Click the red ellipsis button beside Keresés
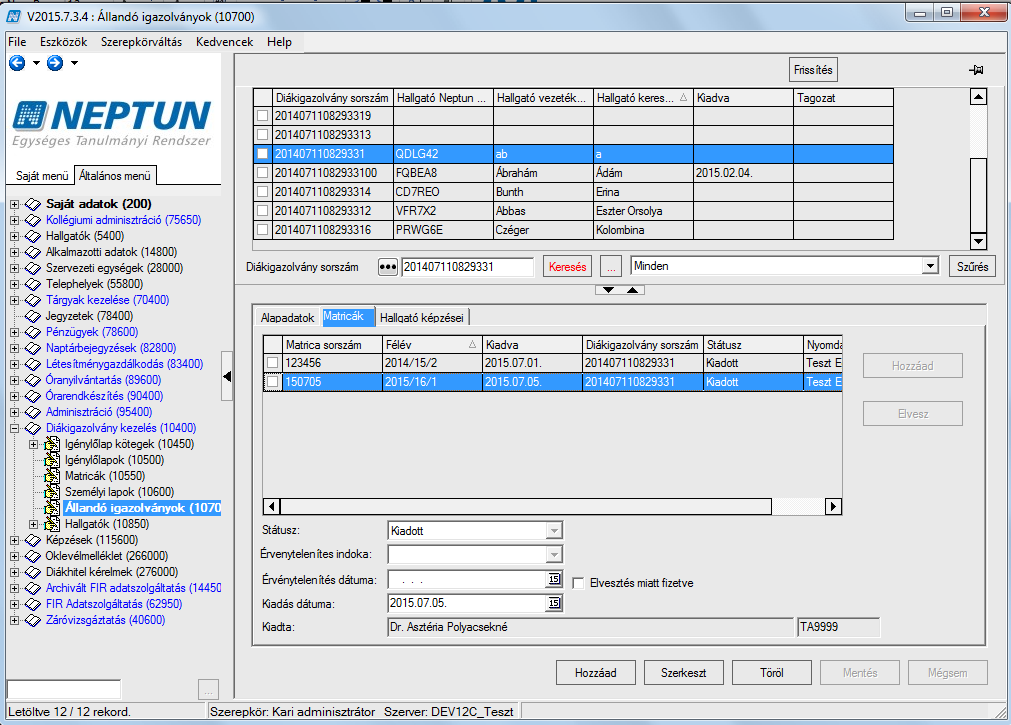Image resolution: width=1011 pixels, height=725 pixels. point(611,267)
